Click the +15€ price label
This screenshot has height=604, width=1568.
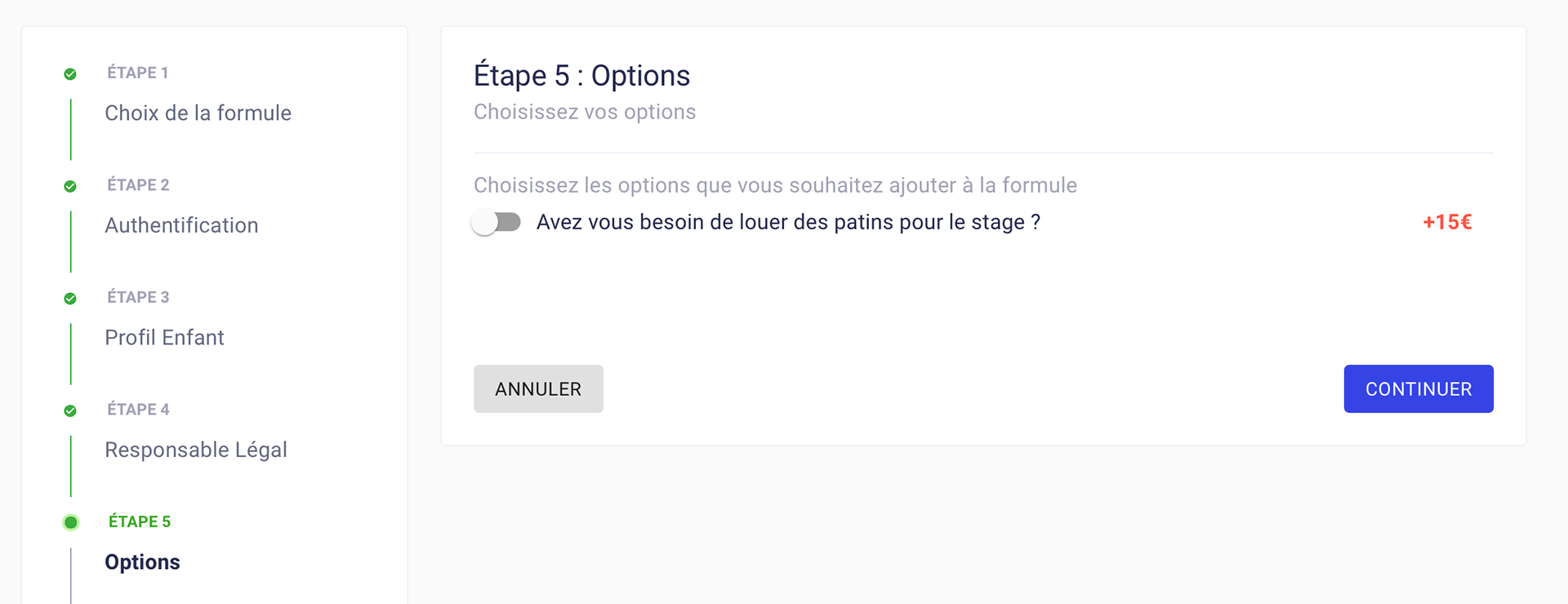coord(1447,222)
